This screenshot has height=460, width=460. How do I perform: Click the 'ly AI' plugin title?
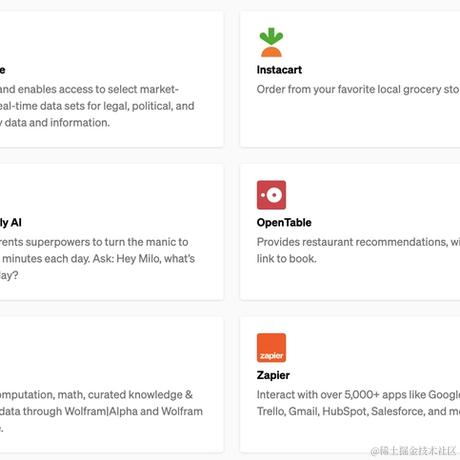click(x=11, y=222)
